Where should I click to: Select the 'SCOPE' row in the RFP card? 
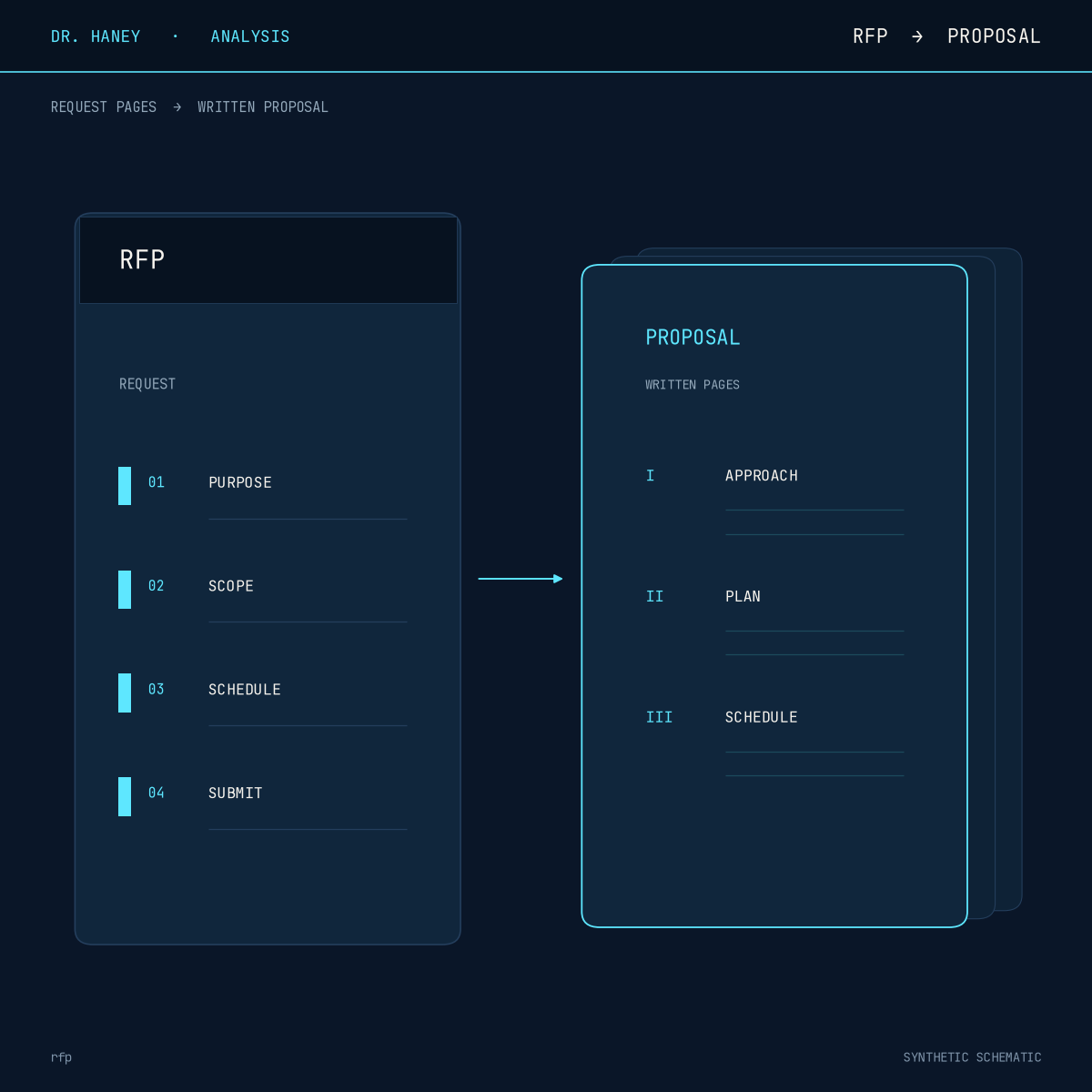(x=231, y=586)
